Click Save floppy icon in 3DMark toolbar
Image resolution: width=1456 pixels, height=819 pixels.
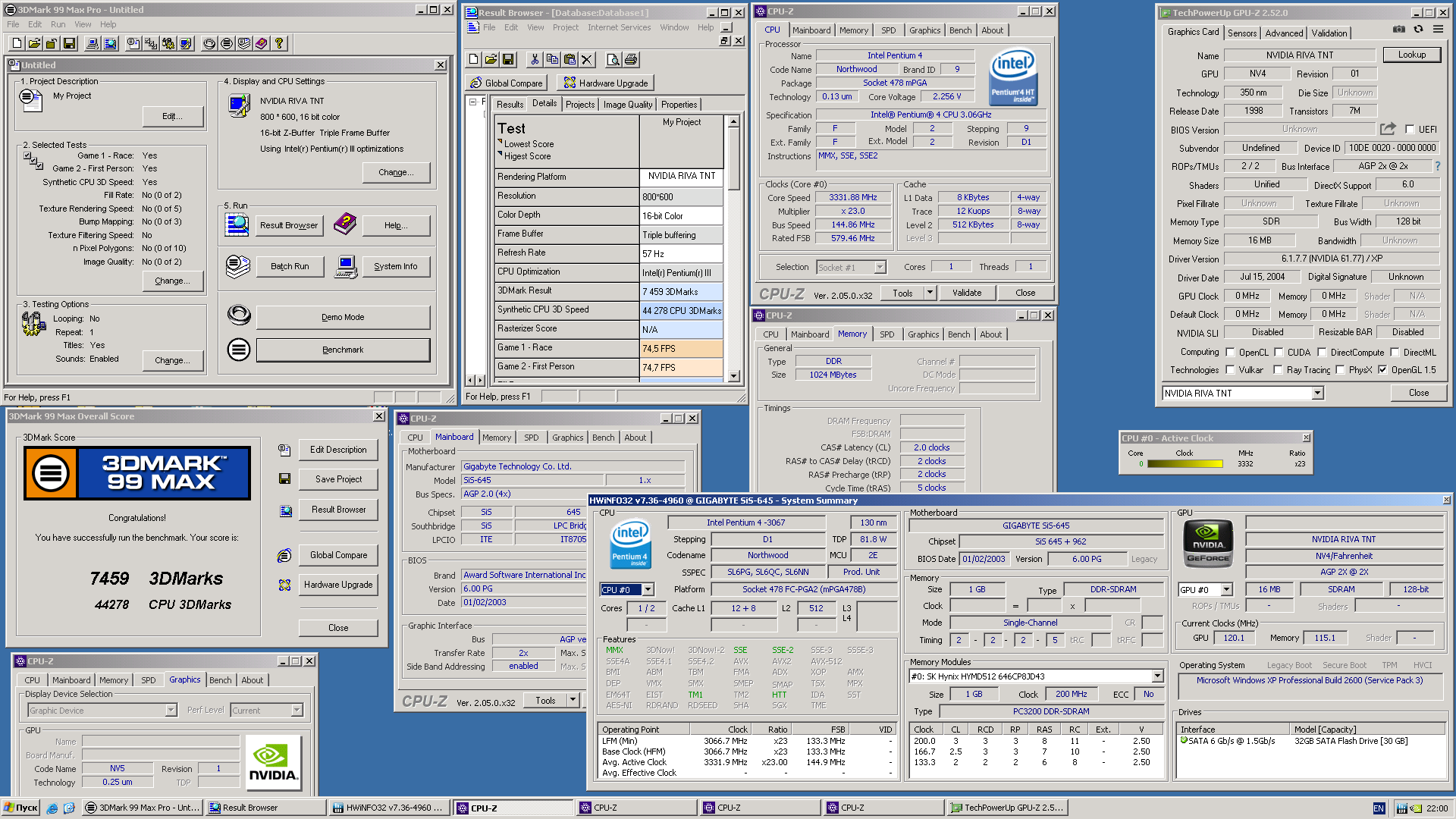69,43
